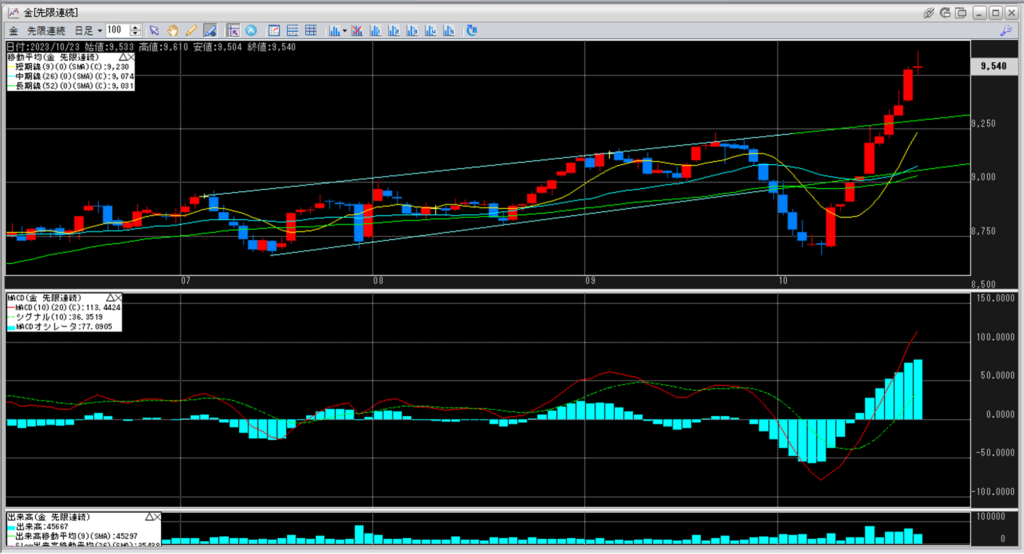This screenshot has height=554, width=1024.
Task: Close the 出来高 volume legend panel
Action: pyautogui.click(x=156, y=517)
